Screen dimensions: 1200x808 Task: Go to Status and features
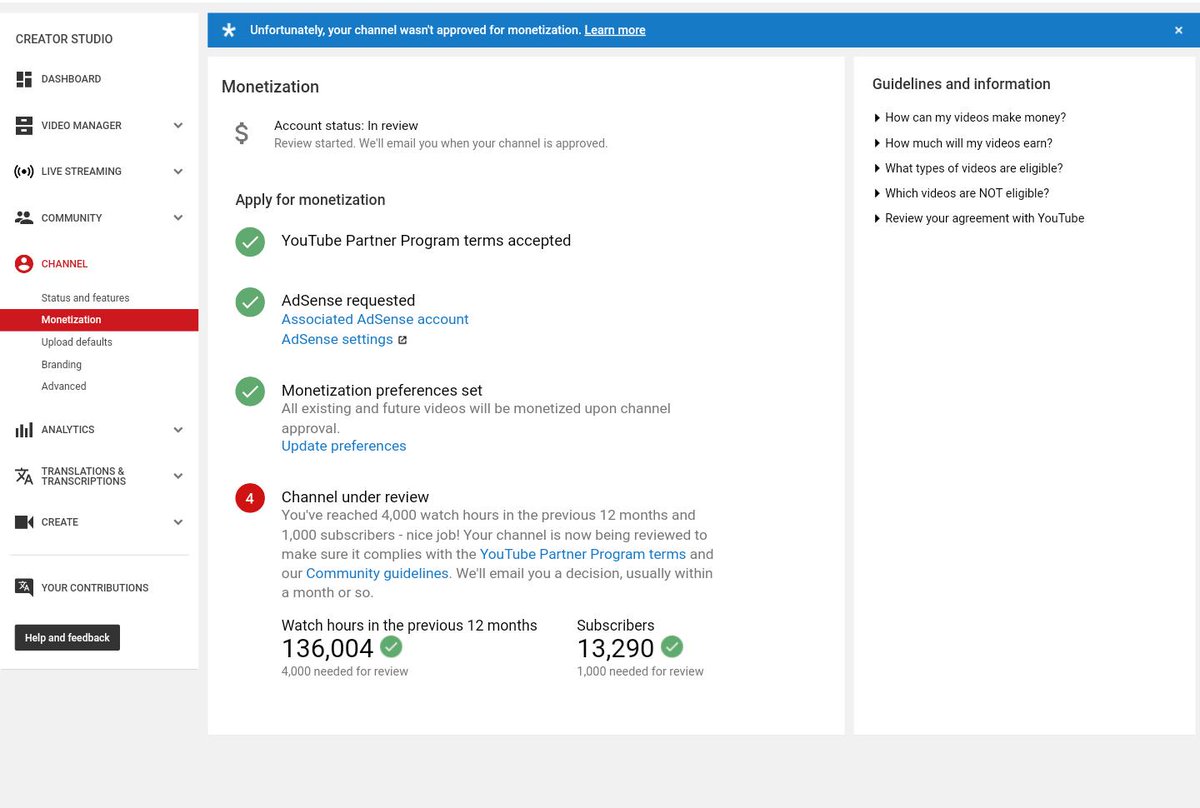click(x=85, y=298)
